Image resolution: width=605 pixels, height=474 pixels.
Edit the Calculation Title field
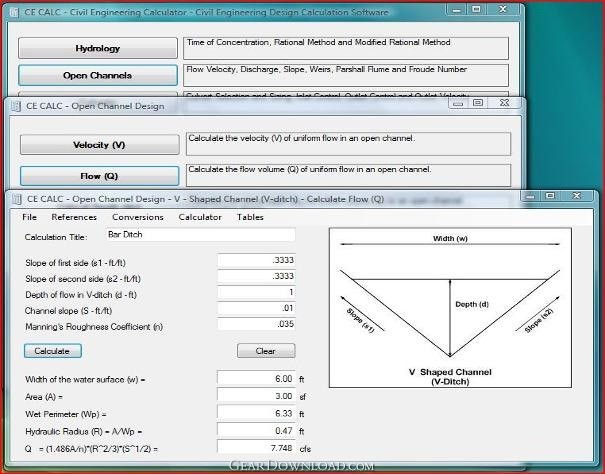point(201,235)
